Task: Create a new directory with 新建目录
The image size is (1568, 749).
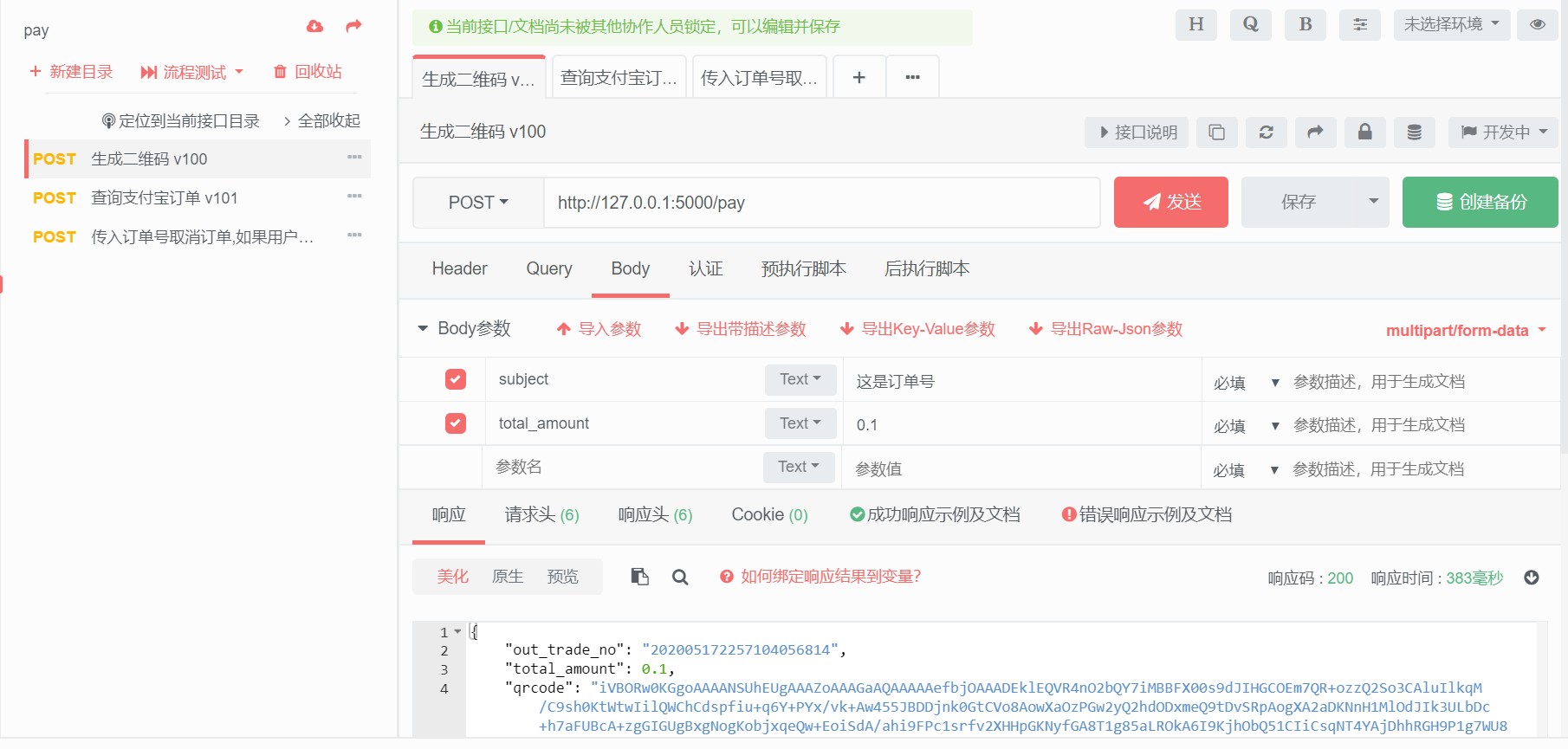Action: (x=71, y=72)
